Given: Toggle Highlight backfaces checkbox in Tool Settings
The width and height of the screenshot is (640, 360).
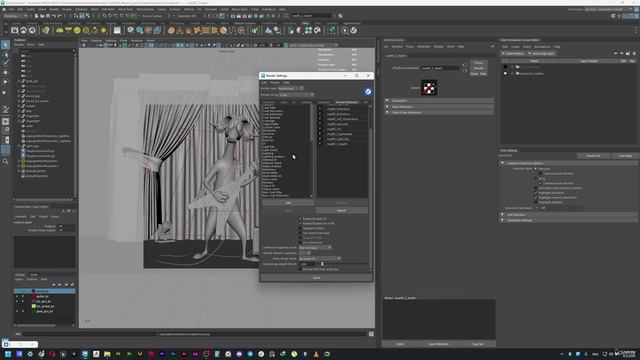Looking at the screenshot, I should coord(536,193).
